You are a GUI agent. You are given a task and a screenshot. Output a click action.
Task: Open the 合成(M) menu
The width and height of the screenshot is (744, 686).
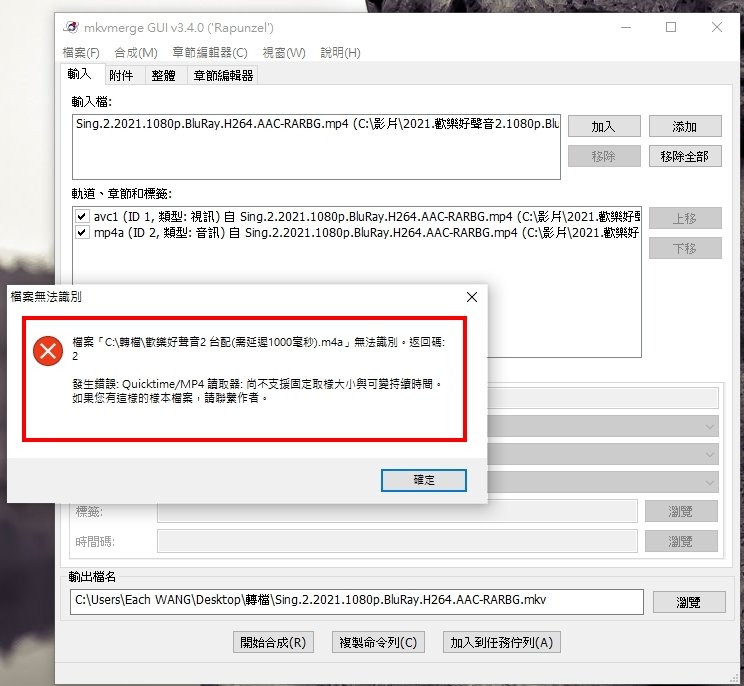point(136,52)
